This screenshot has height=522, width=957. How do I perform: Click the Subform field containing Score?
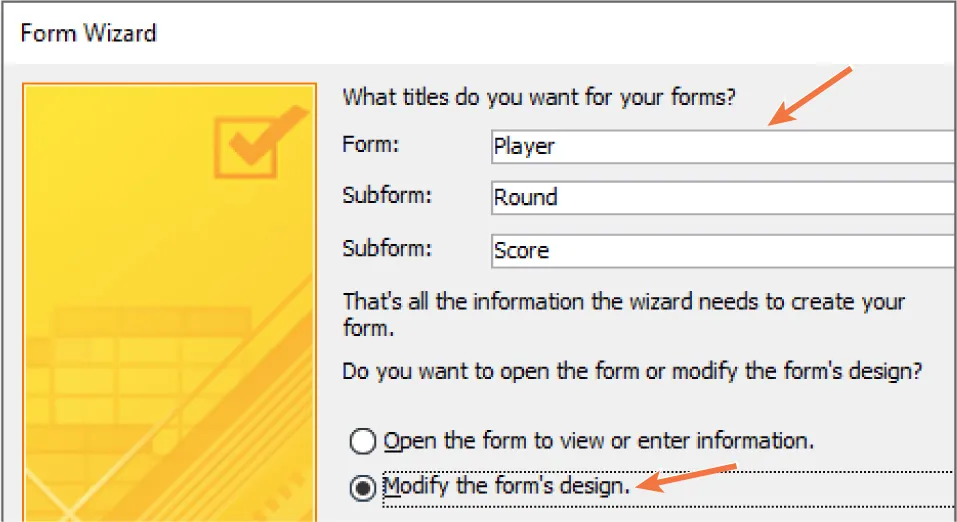[x=720, y=250]
